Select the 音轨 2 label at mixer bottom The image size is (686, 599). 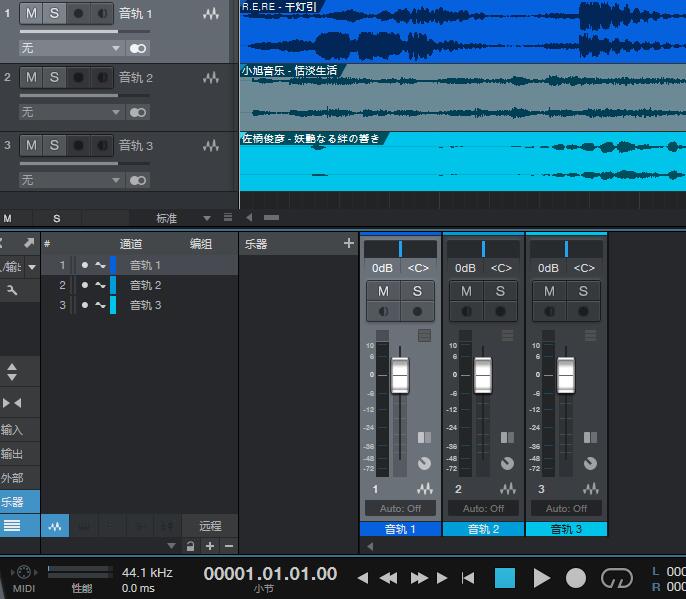pos(483,529)
